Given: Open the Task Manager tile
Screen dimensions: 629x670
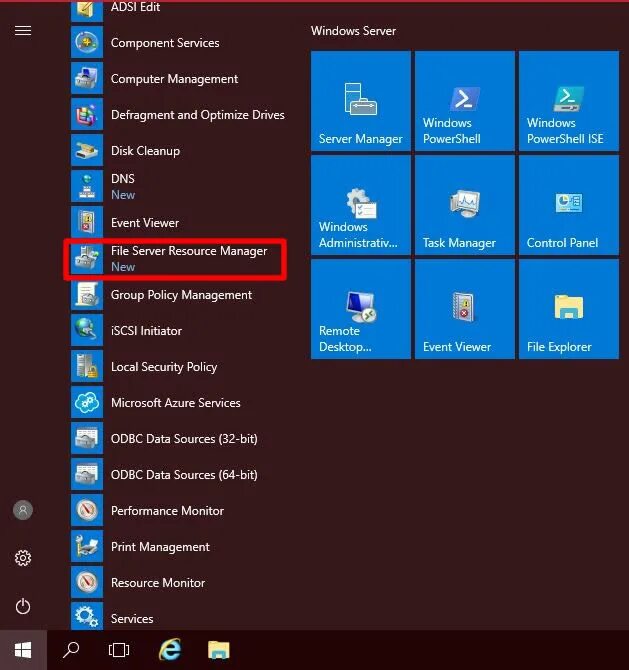Looking at the screenshot, I should [x=465, y=205].
